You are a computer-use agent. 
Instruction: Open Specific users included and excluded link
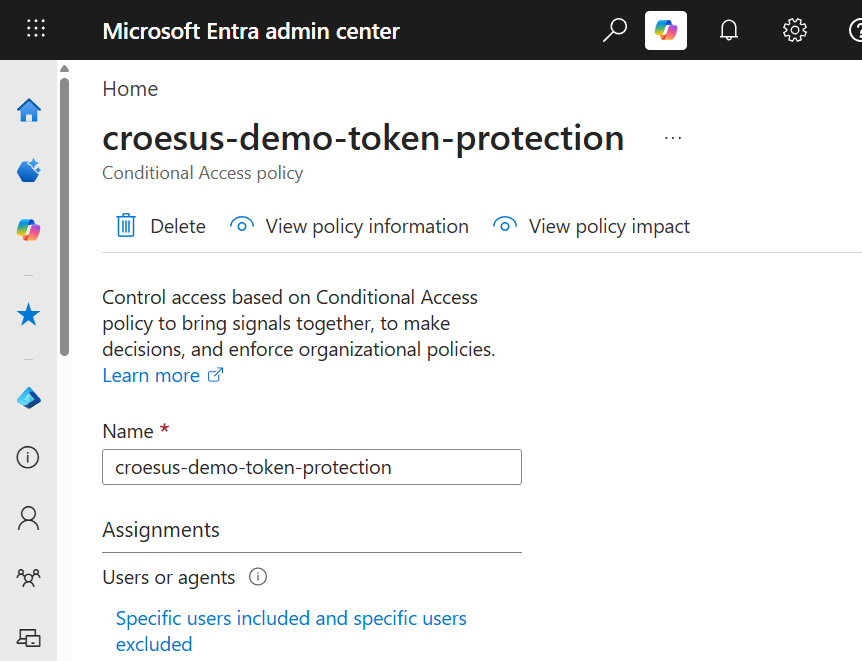291,631
